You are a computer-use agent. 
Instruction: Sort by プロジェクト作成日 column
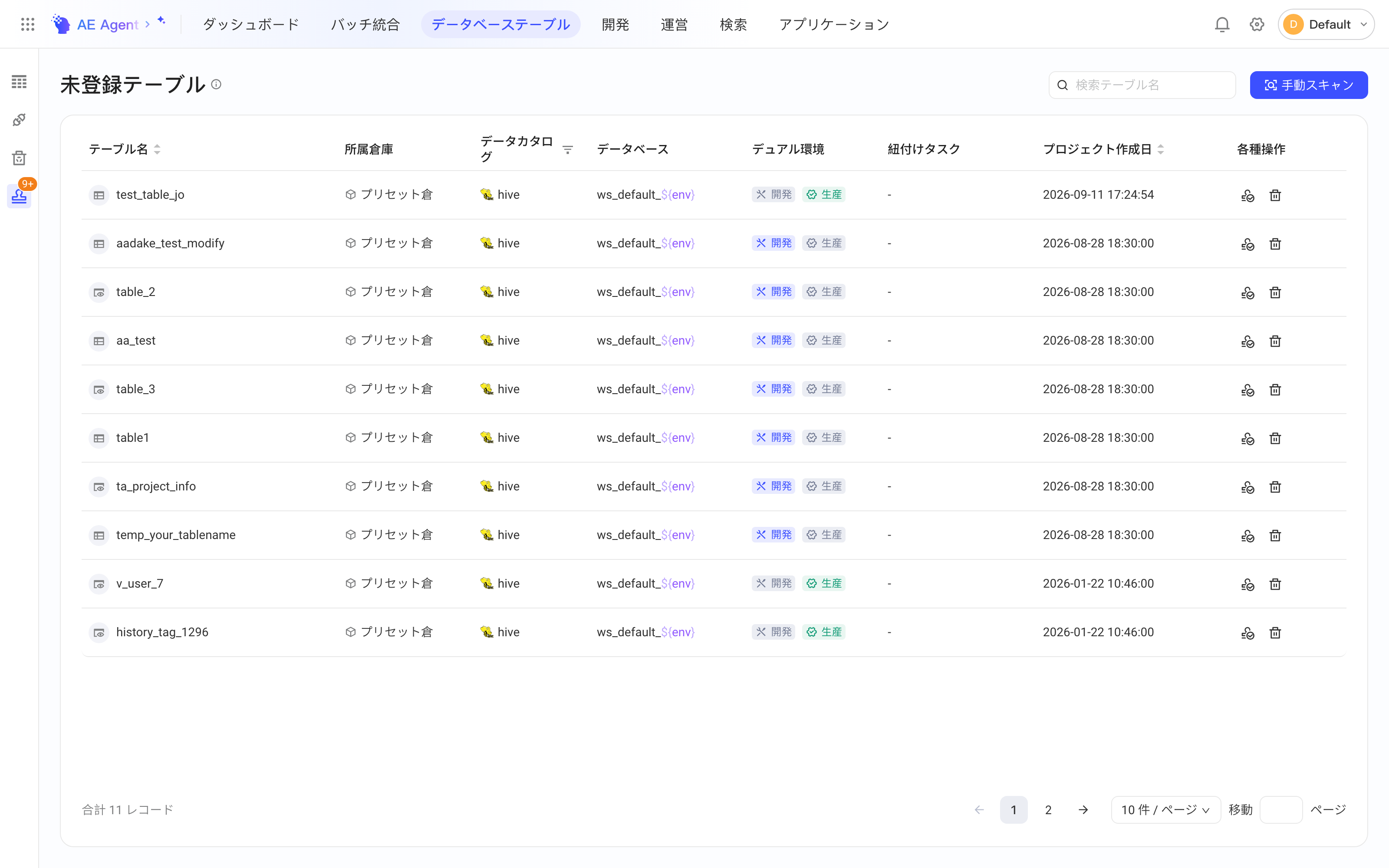point(1161,149)
